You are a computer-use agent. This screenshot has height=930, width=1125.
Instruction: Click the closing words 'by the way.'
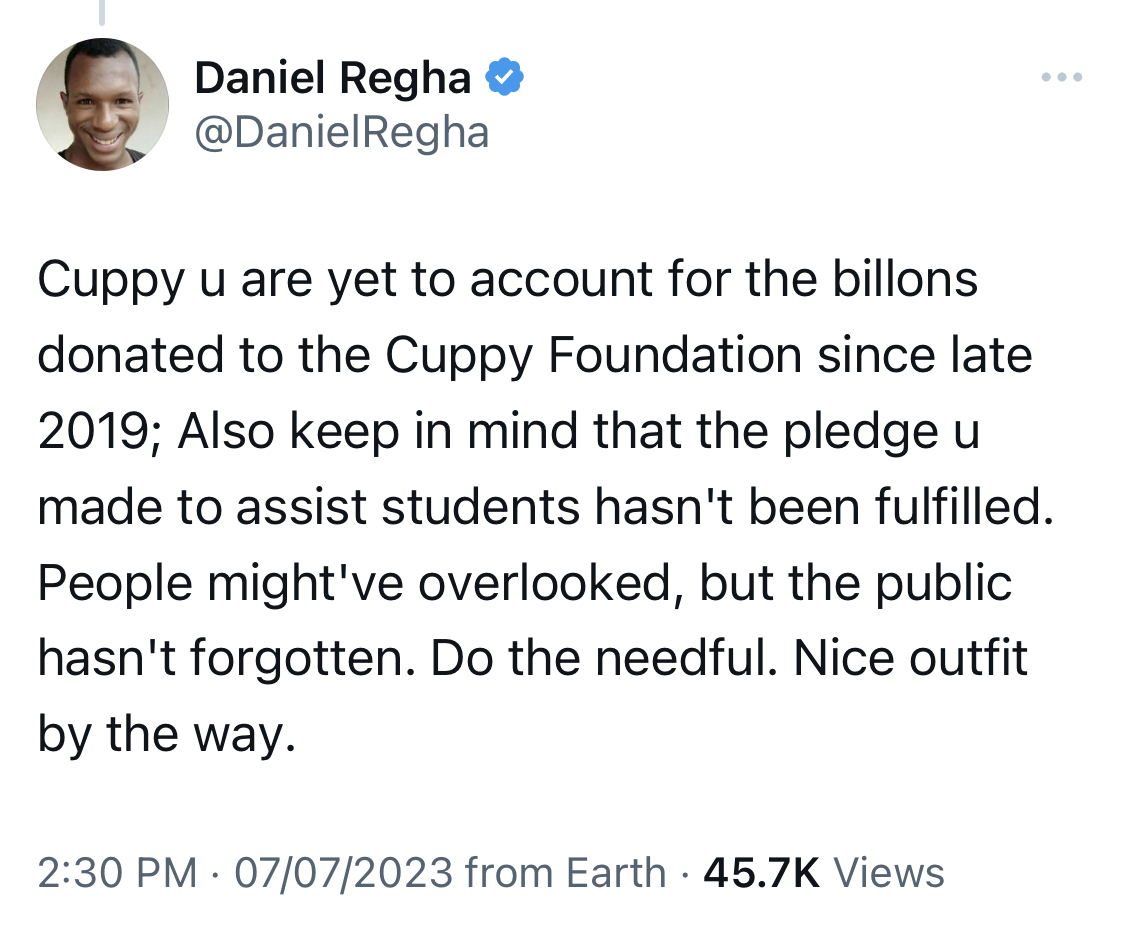(x=166, y=735)
